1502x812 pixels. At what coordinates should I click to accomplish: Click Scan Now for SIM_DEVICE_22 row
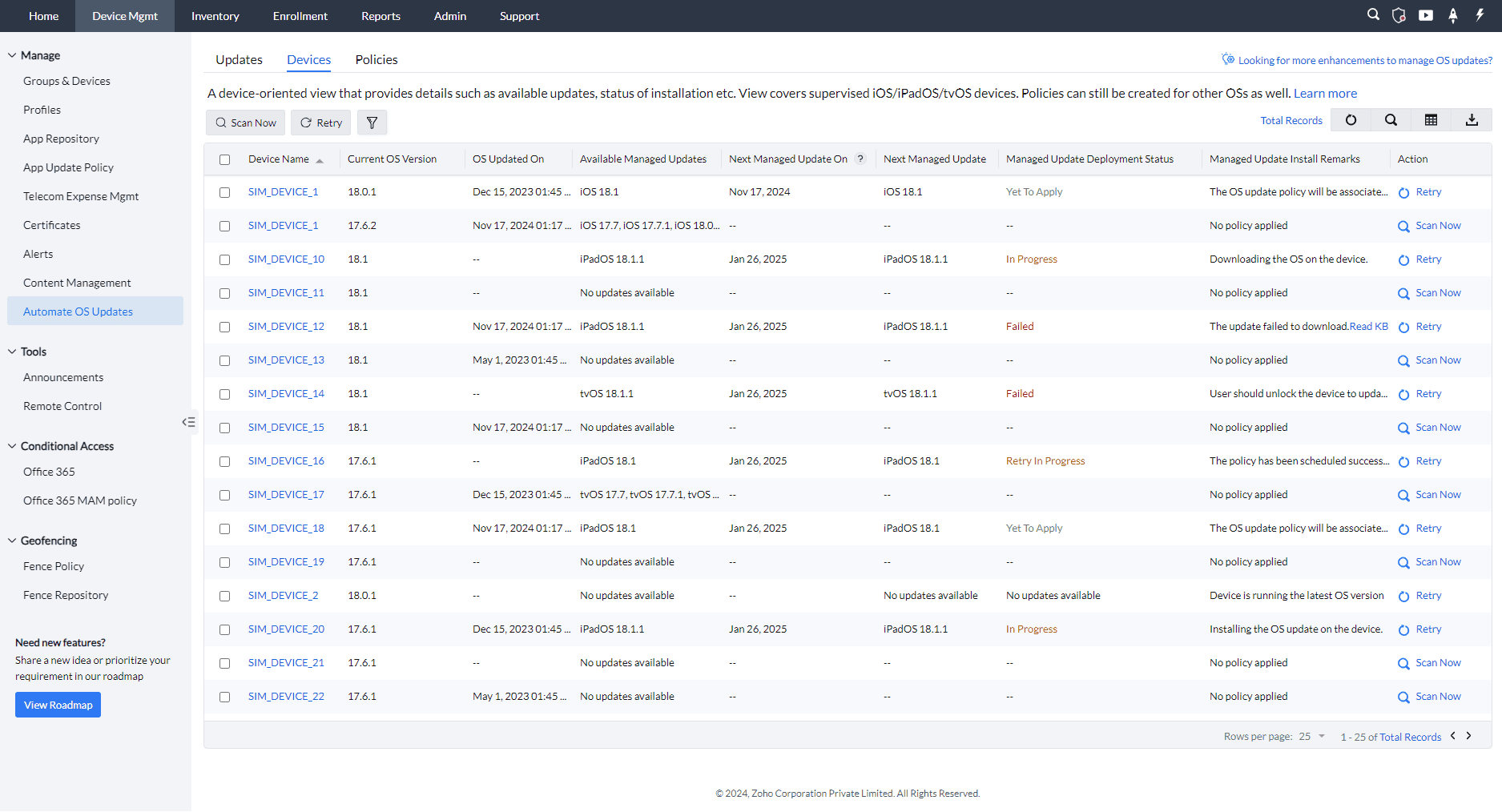[x=1429, y=697]
